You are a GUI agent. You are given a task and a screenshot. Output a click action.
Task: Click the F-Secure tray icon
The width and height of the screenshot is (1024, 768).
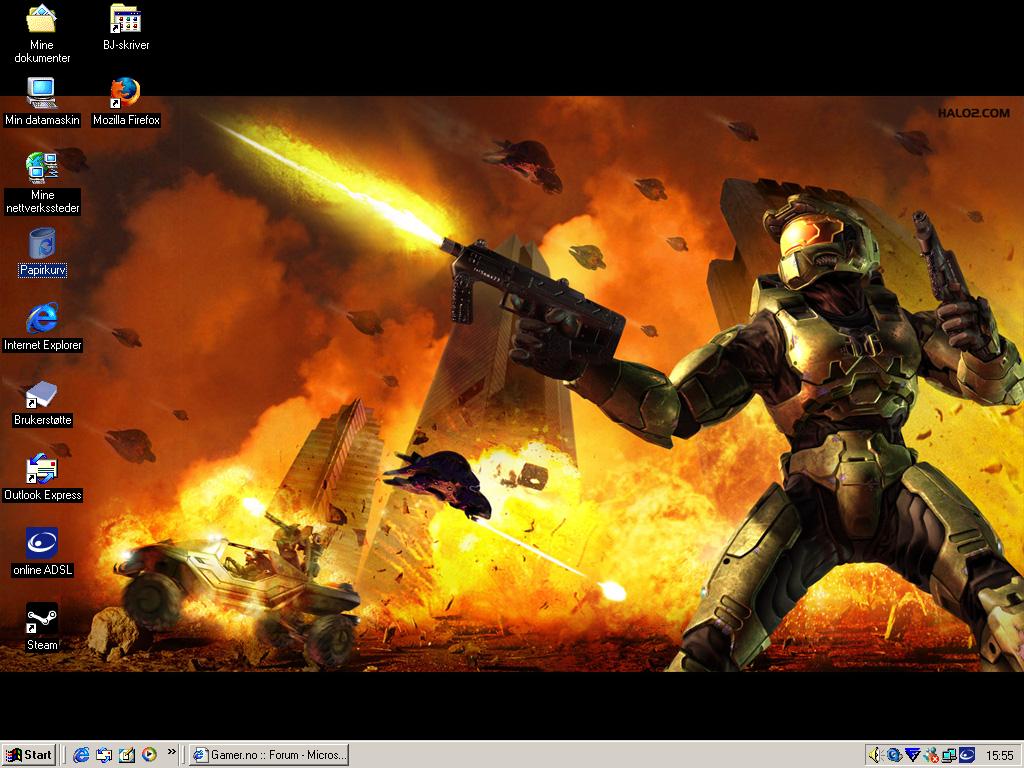click(912, 755)
